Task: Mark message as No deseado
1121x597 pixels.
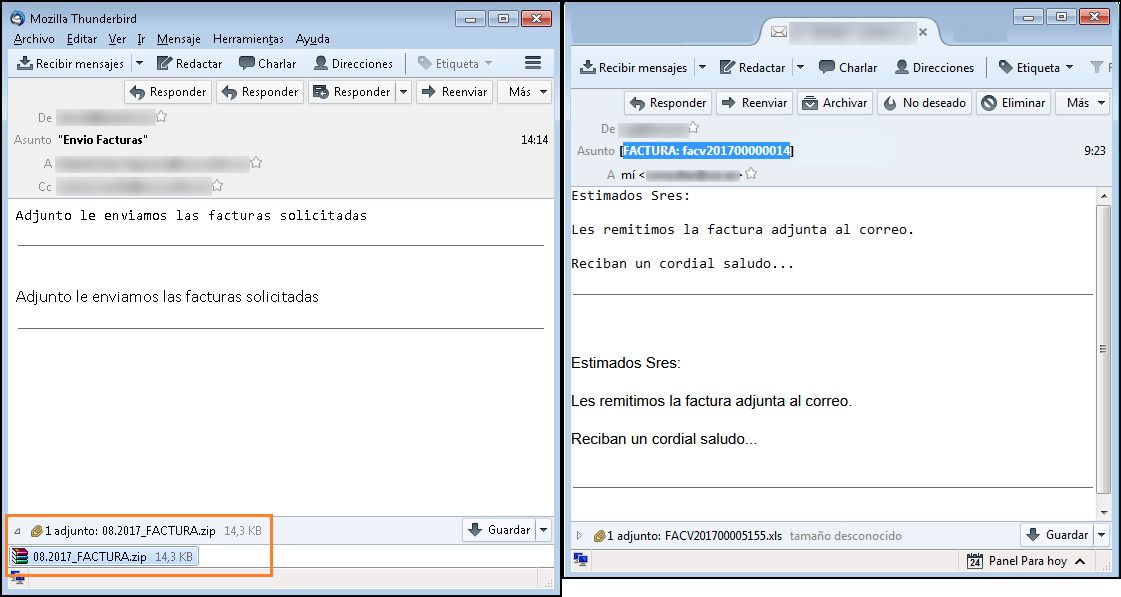Action: tap(924, 103)
